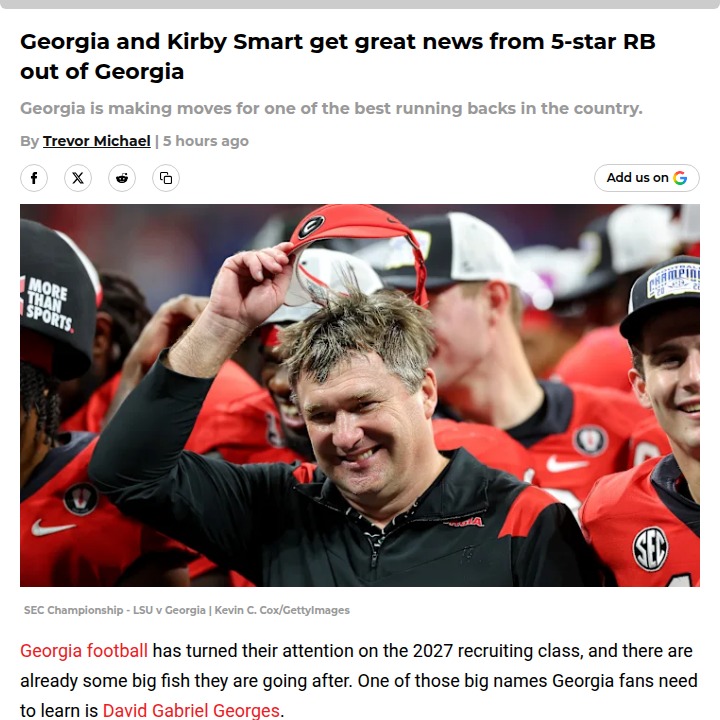The height and width of the screenshot is (720, 720).
Task: Open the Georgia football link
Action: point(84,651)
